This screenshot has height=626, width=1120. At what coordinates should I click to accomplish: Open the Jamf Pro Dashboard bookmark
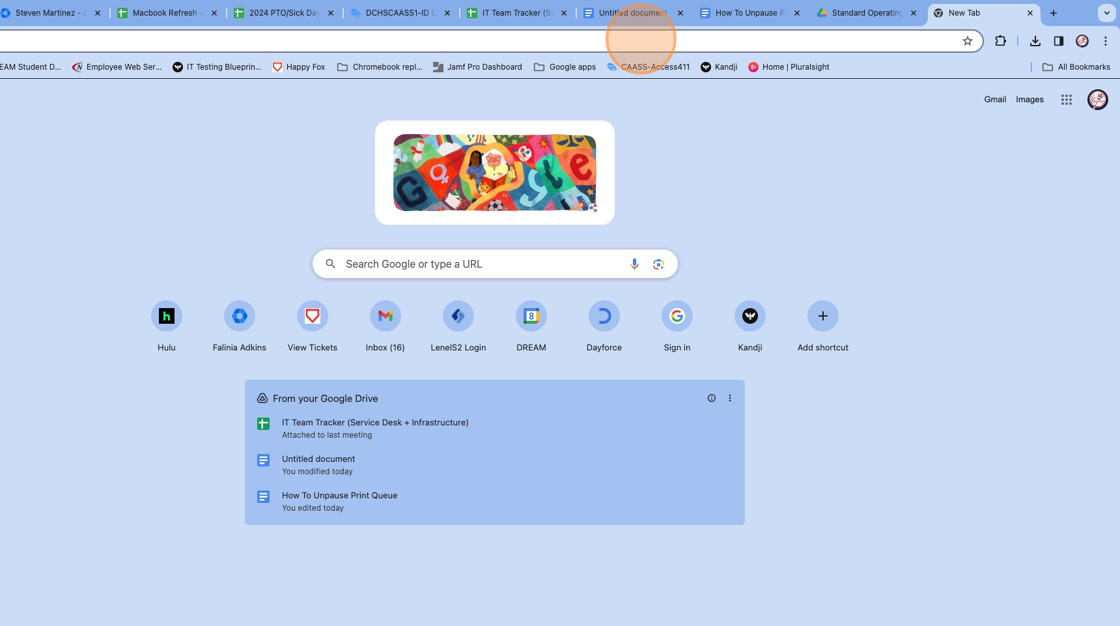tap(477, 66)
